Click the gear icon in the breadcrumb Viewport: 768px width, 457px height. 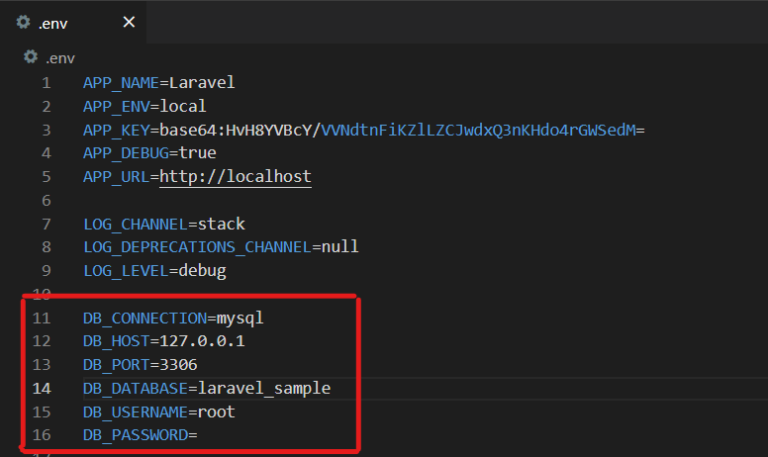click(x=31, y=58)
